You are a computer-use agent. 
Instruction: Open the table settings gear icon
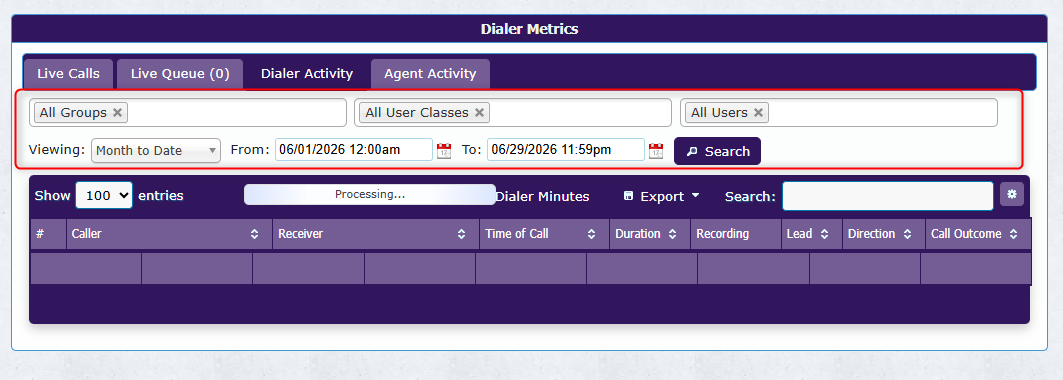pyautogui.click(x=1012, y=194)
